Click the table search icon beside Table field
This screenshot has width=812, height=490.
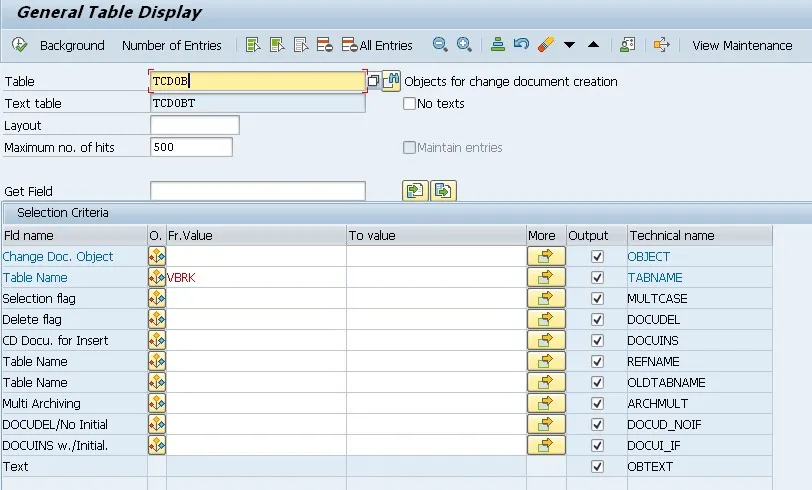[392, 81]
